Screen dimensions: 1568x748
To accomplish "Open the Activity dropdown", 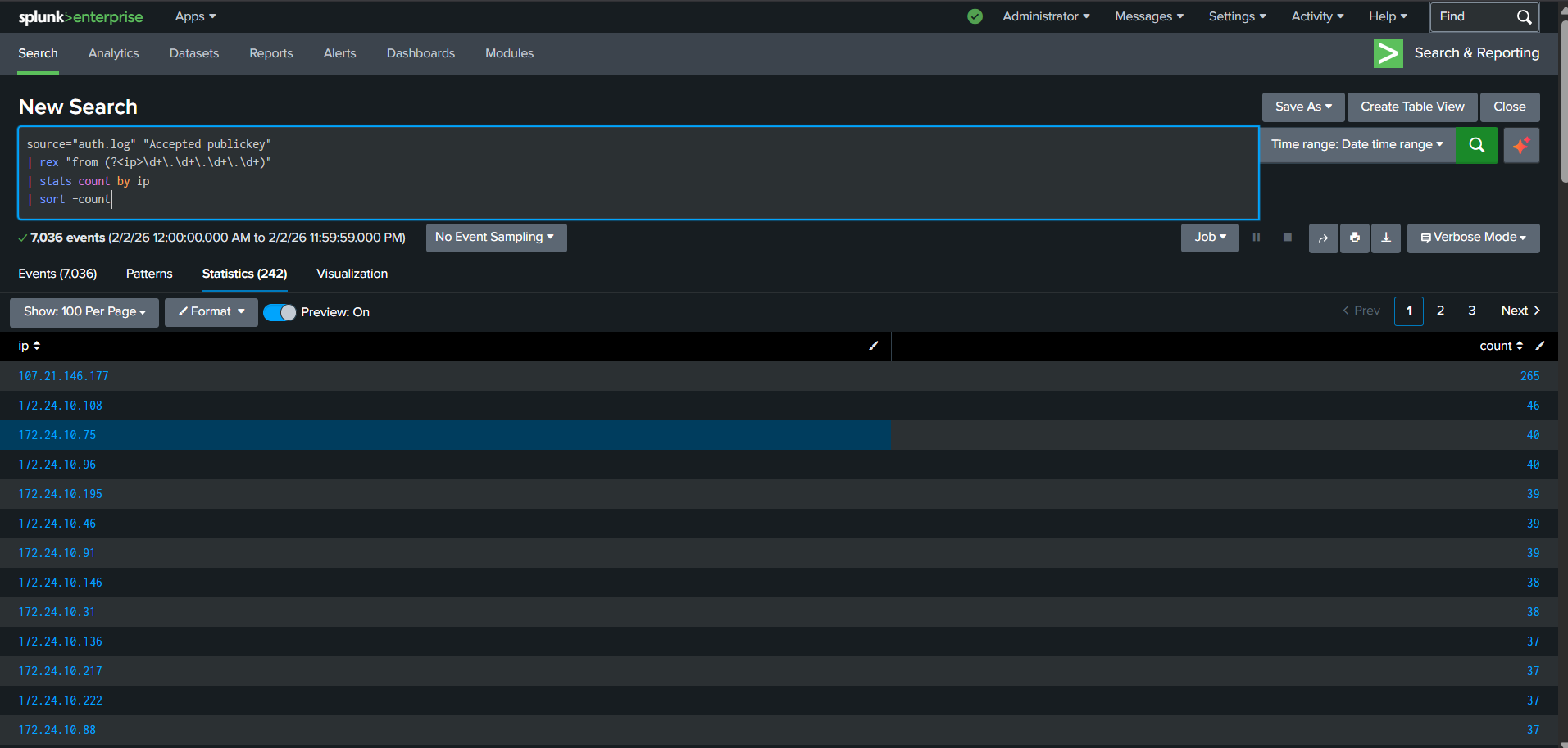I will tap(1317, 16).
